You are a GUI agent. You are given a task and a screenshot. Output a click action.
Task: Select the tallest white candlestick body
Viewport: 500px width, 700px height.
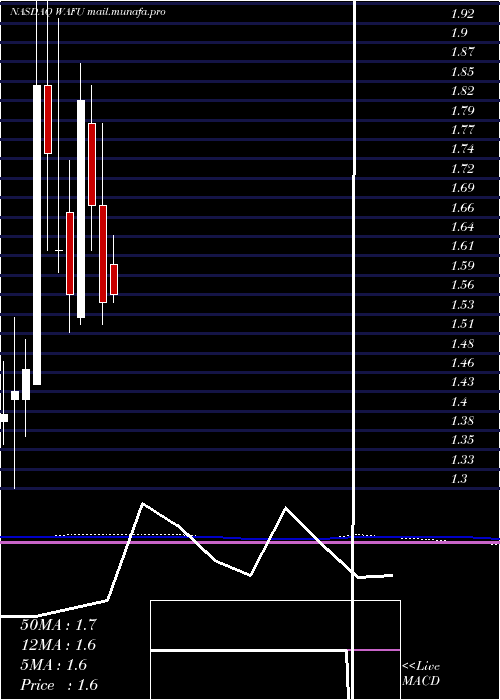click(x=37, y=235)
